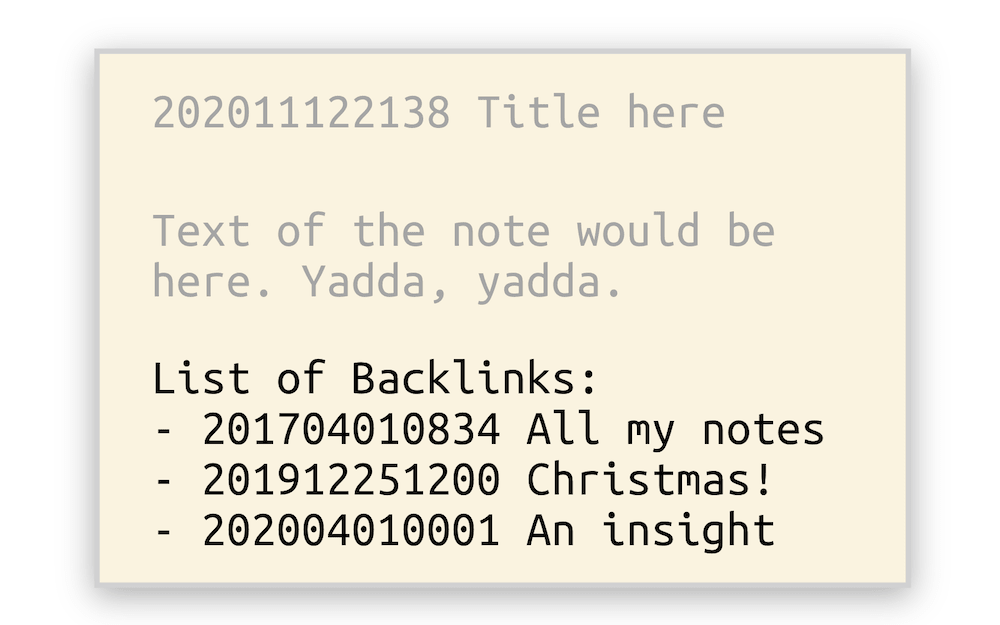The height and width of the screenshot is (625, 1000).
Task: Open the backlink "All my notes"
Action: pos(675,430)
